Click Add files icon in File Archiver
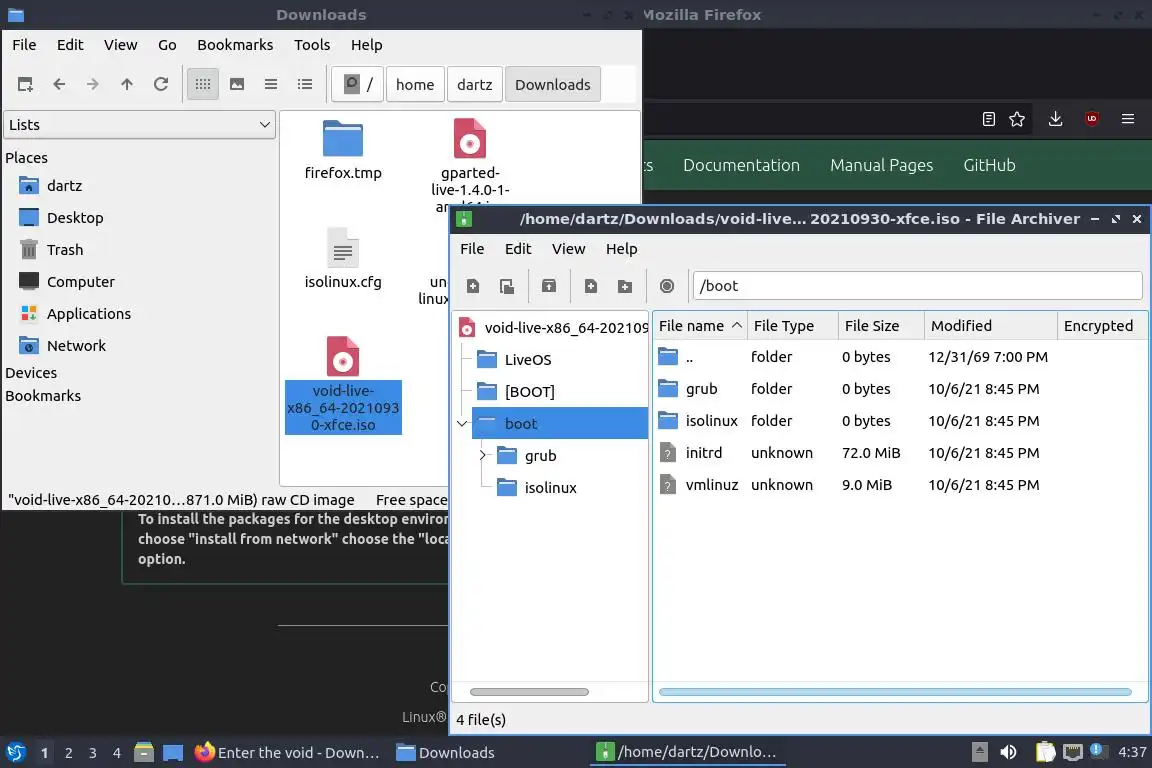Image resolution: width=1152 pixels, height=768 pixels. coord(591,286)
